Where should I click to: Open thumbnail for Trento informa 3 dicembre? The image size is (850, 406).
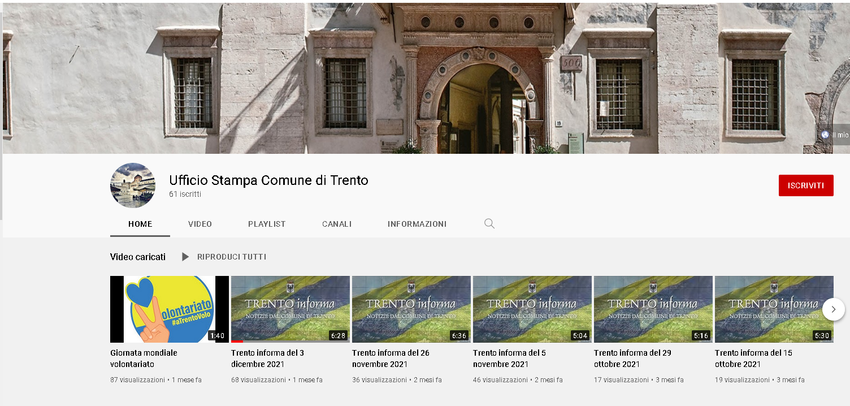click(x=290, y=309)
